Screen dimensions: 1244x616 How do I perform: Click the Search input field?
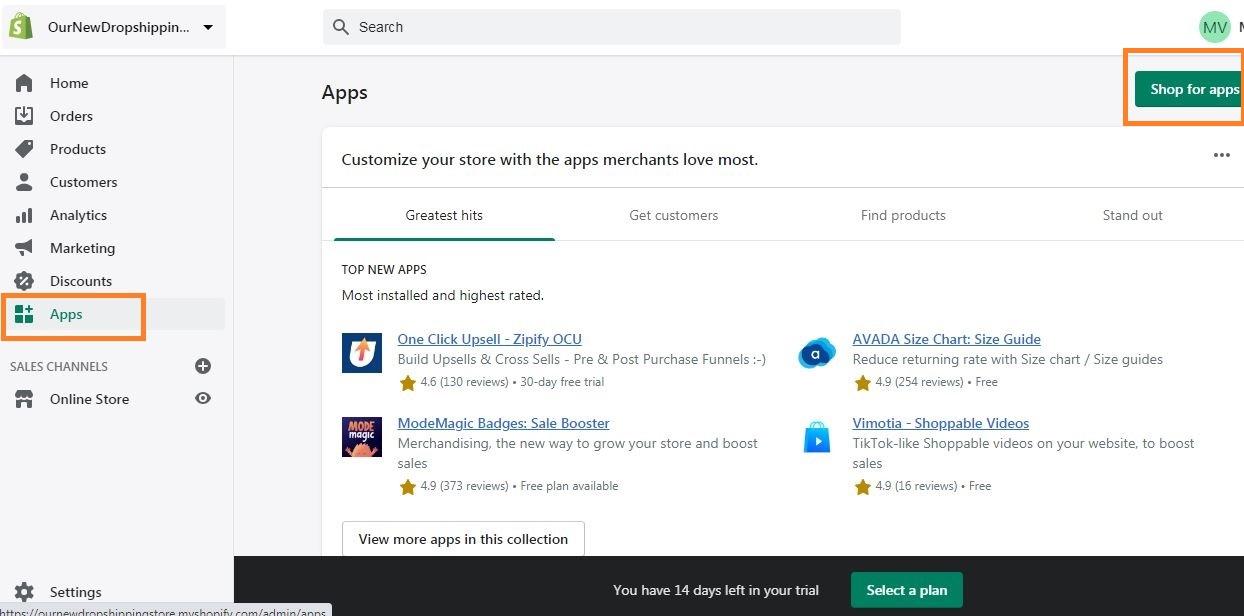click(611, 27)
